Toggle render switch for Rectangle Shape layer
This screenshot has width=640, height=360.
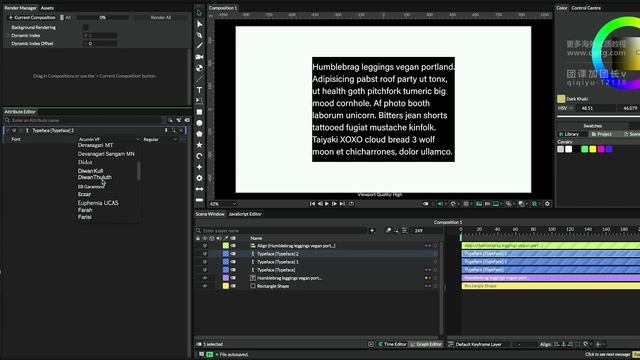point(233,286)
